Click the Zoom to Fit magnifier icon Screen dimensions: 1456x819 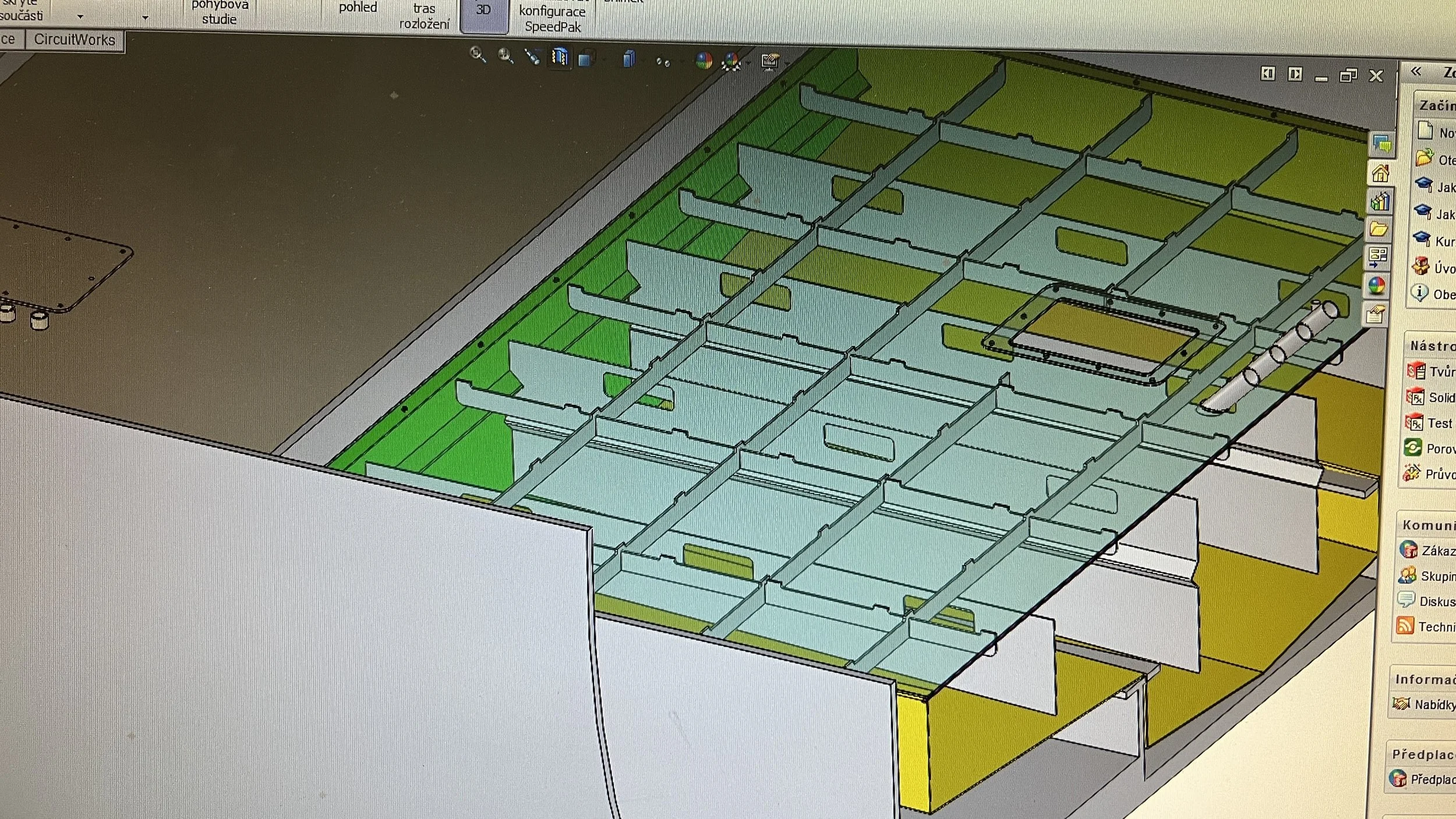point(478,55)
